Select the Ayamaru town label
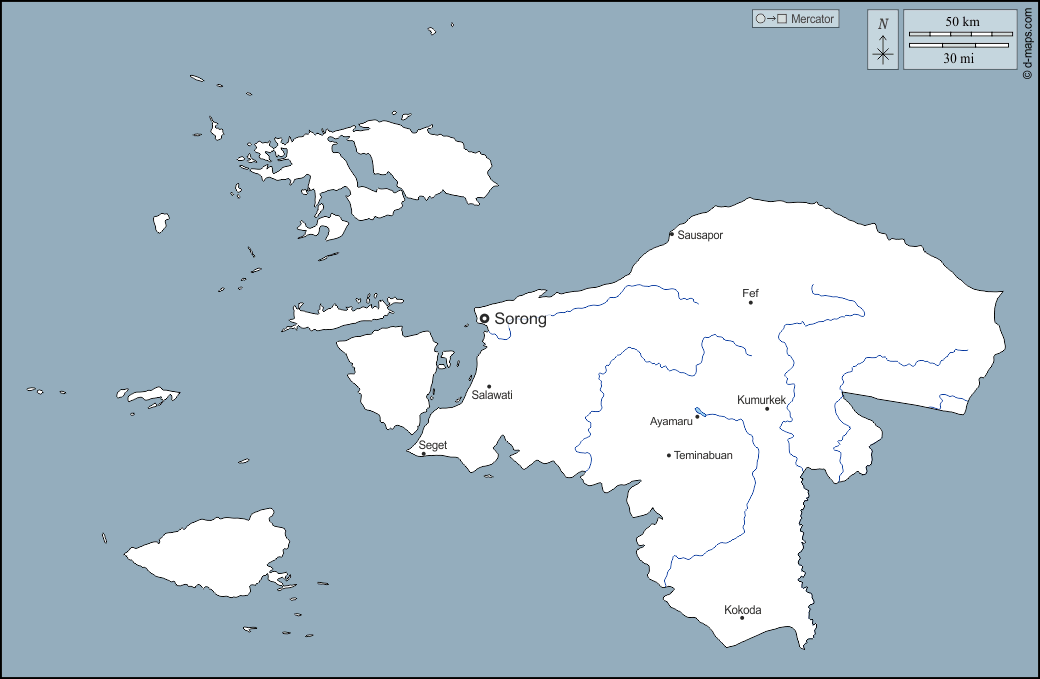The height and width of the screenshot is (679, 1040). pyautogui.click(x=671, y=422)
